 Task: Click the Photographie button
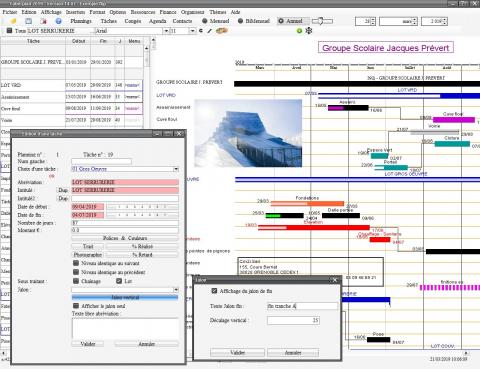pos(88,255)
